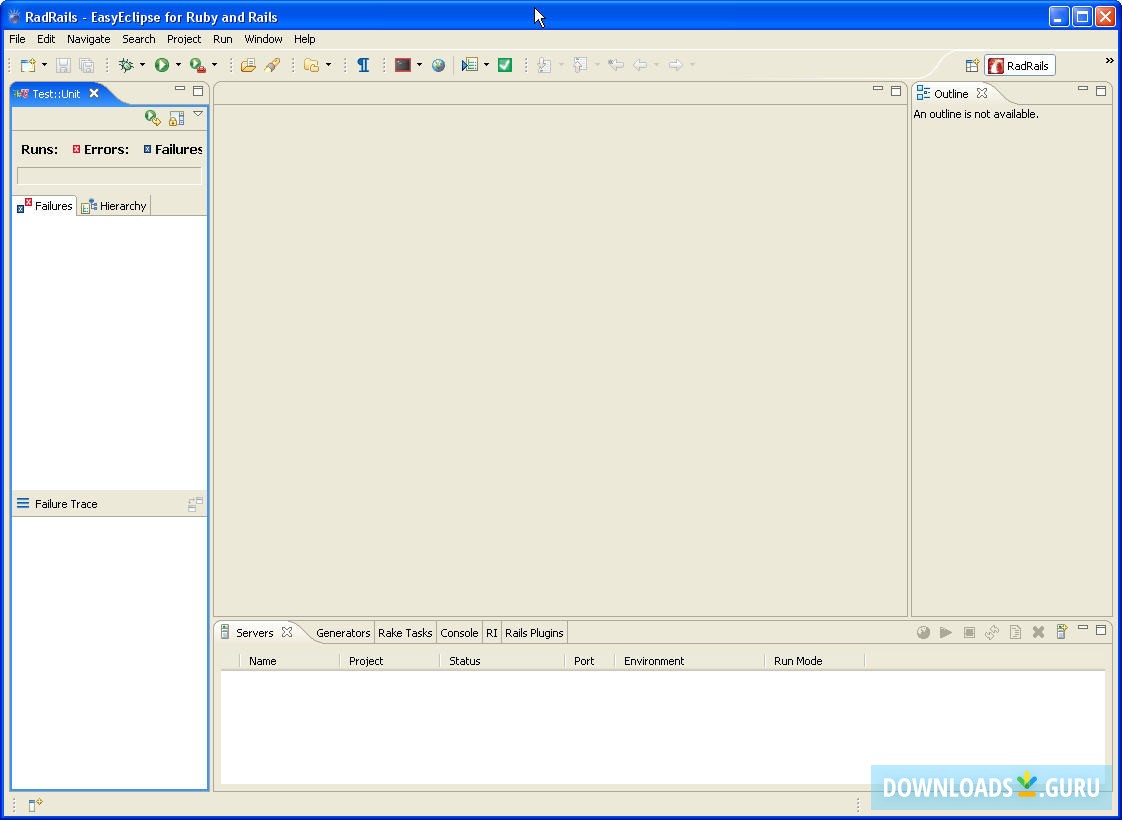The height and width of the screenshot is (820, 1122).
Task: Delete a server with the X icon
Action: click(x=1038, y=632)
